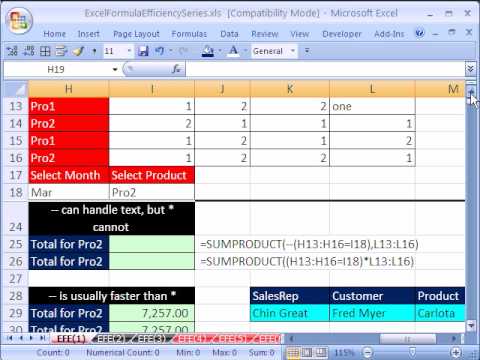Image resolution: width=480 pixels, height=360 pixels.
Task: Select the Chin Great cell
Action: (x=290, y=313)
